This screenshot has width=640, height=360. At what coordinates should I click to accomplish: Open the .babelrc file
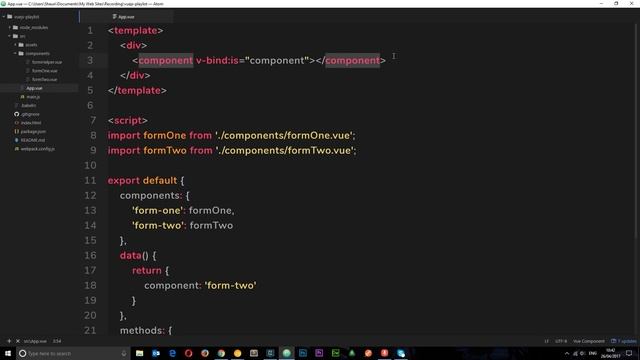point(29,105)
